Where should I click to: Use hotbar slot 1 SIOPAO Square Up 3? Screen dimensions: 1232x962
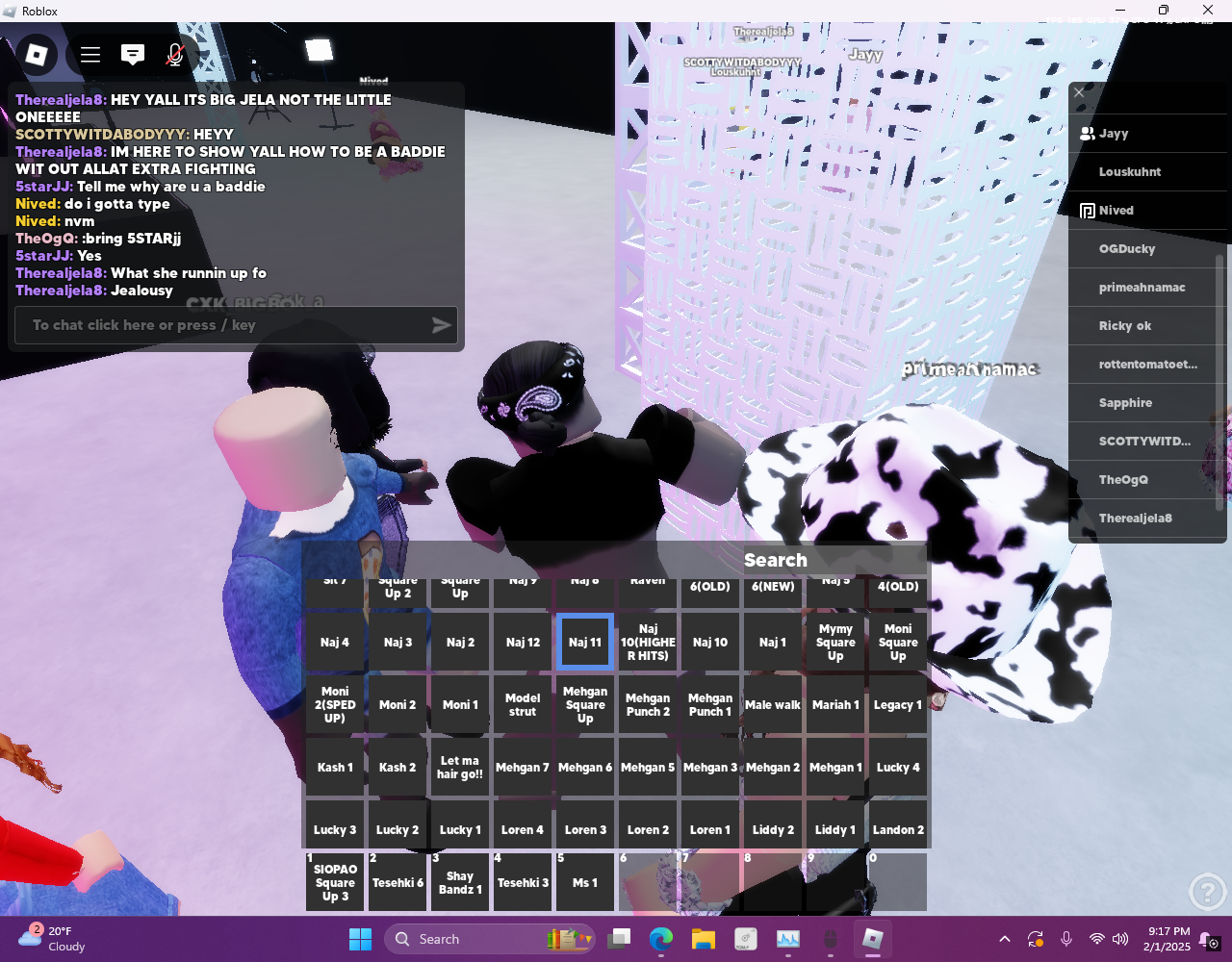[335, 882]
